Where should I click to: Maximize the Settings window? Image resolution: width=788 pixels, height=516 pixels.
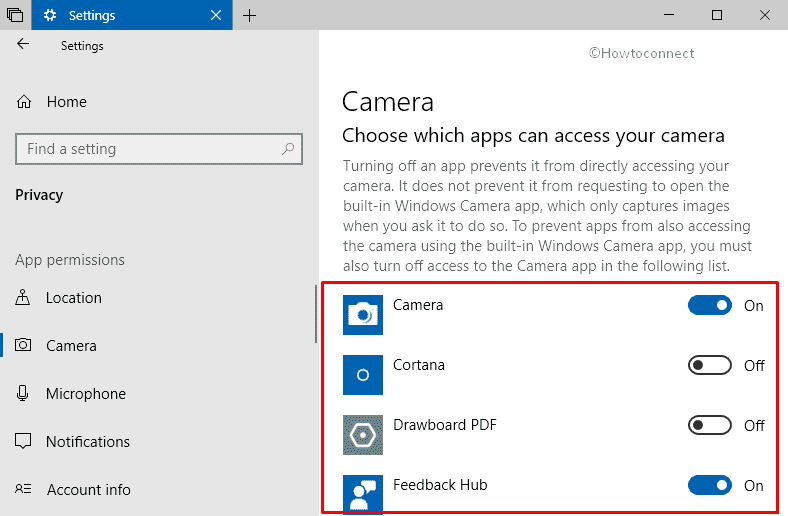(717, 15)
